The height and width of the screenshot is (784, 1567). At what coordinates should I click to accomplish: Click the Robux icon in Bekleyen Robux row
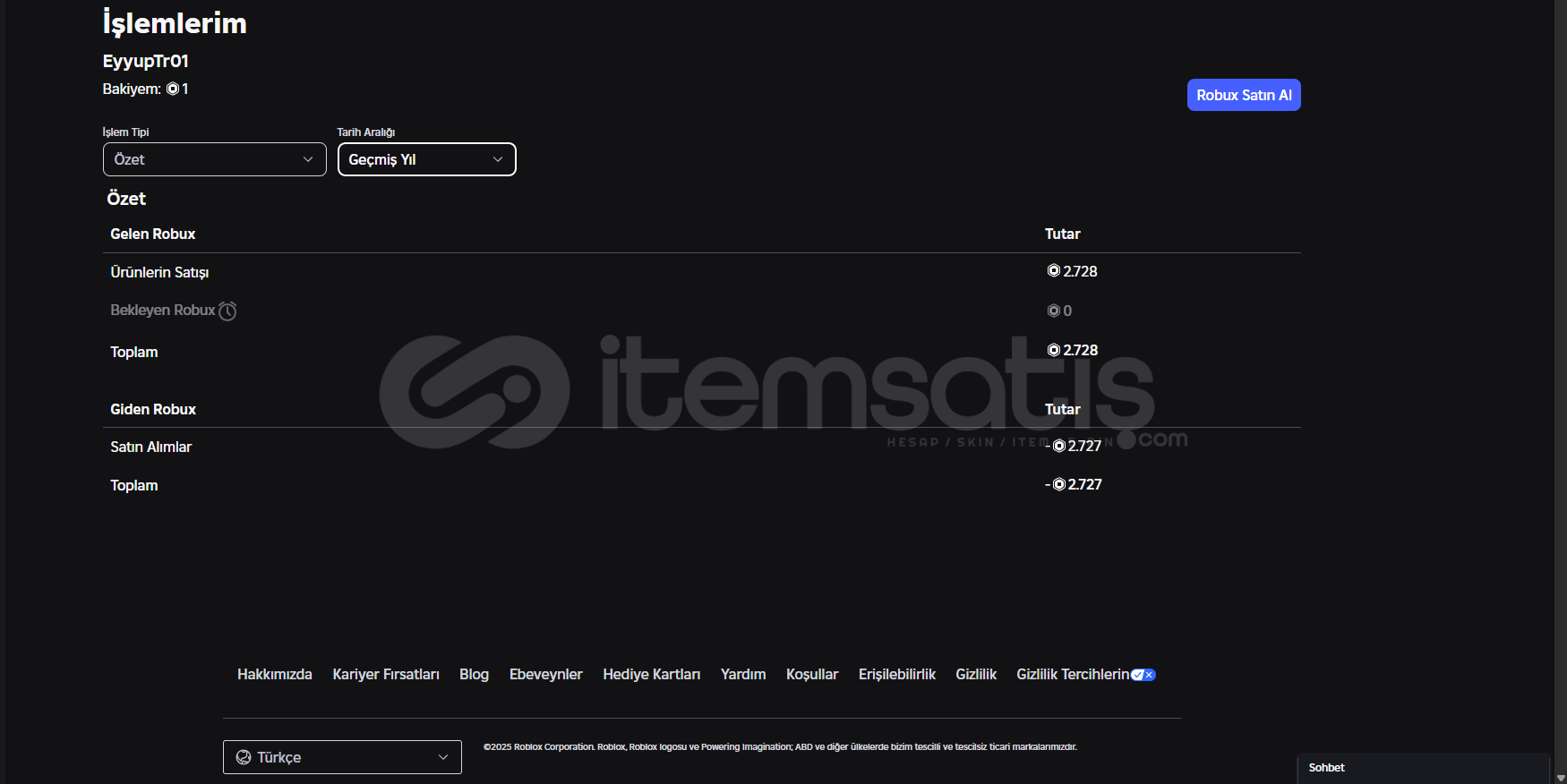[1054, 311]
